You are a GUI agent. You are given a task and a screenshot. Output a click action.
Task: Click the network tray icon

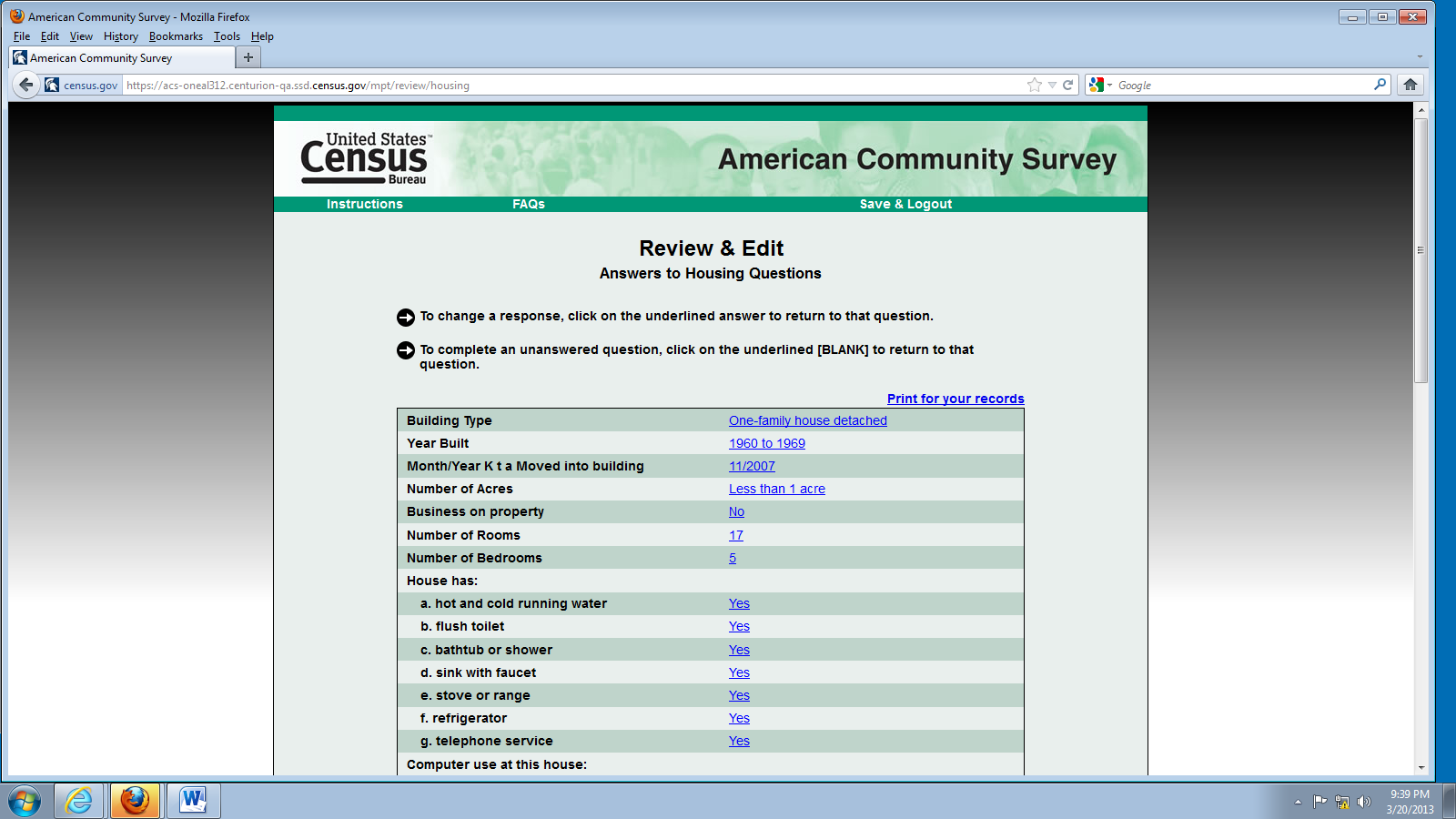tap(1342, 802)
